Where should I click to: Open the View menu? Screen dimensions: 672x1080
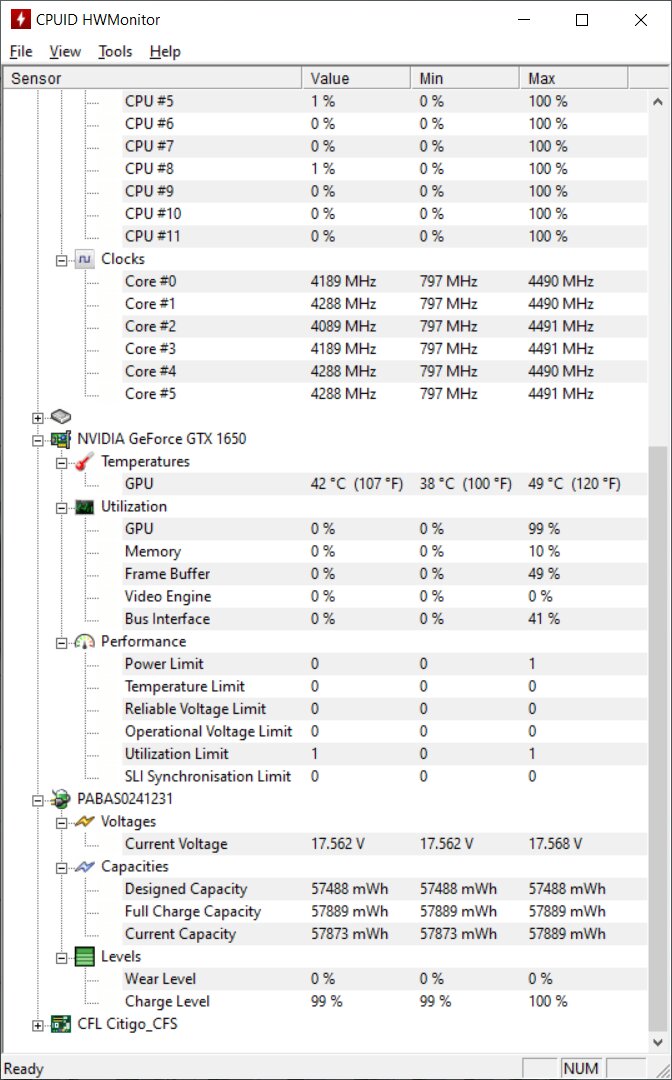(65, 52)
